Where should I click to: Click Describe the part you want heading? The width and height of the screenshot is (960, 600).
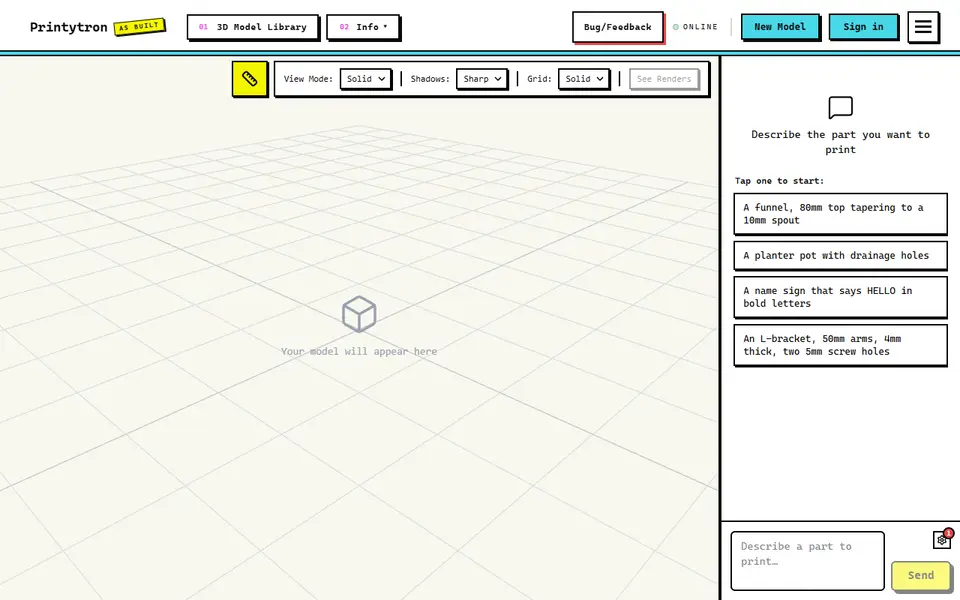840,142
